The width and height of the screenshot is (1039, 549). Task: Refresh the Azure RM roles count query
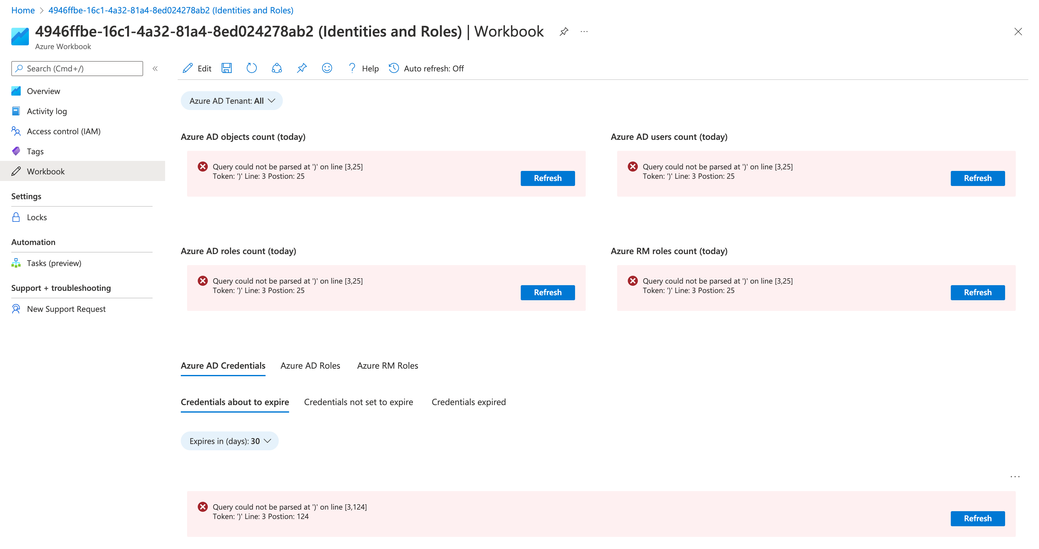tap(977, 292)
